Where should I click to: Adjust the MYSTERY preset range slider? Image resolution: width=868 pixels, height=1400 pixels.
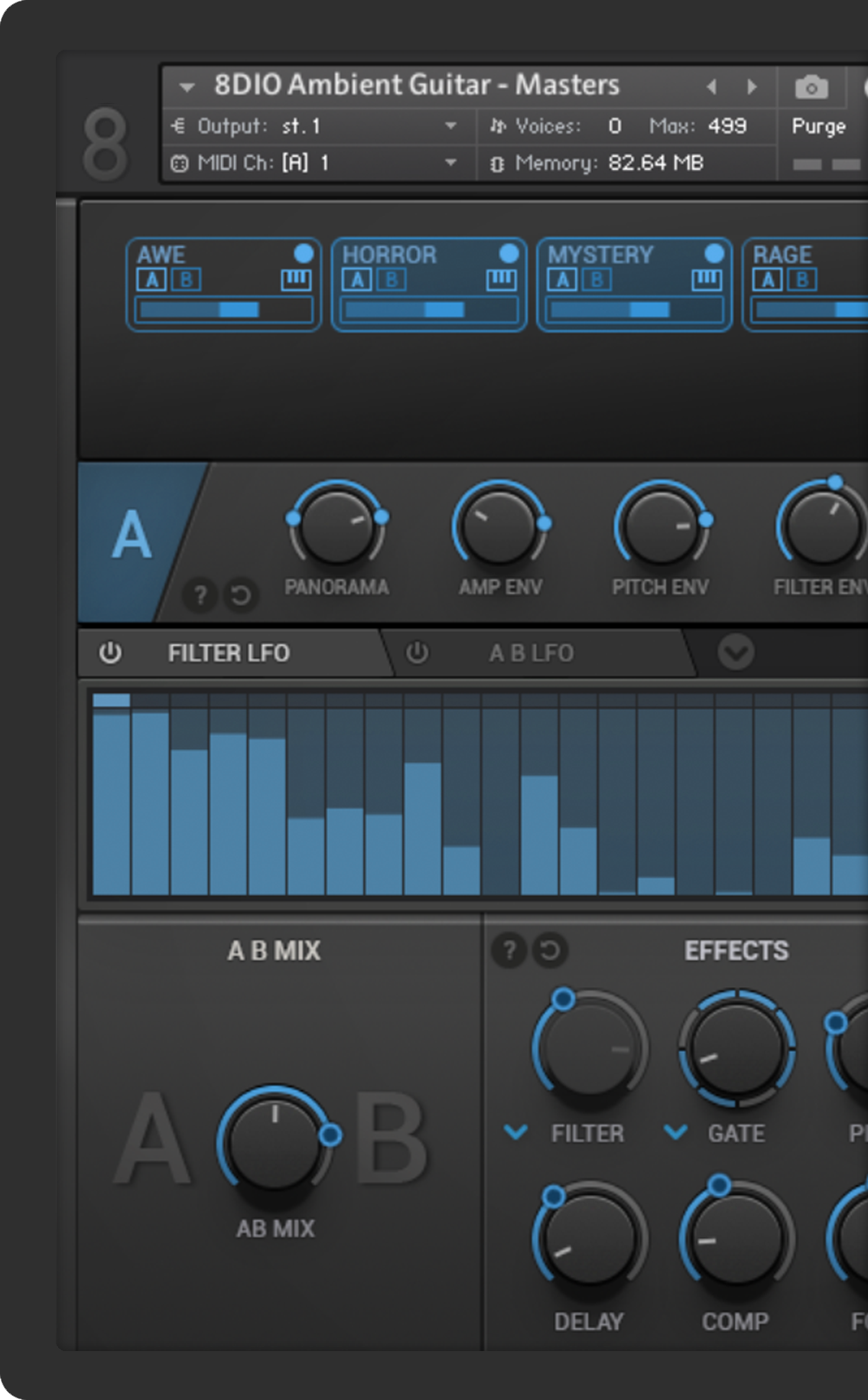point(635,310)
